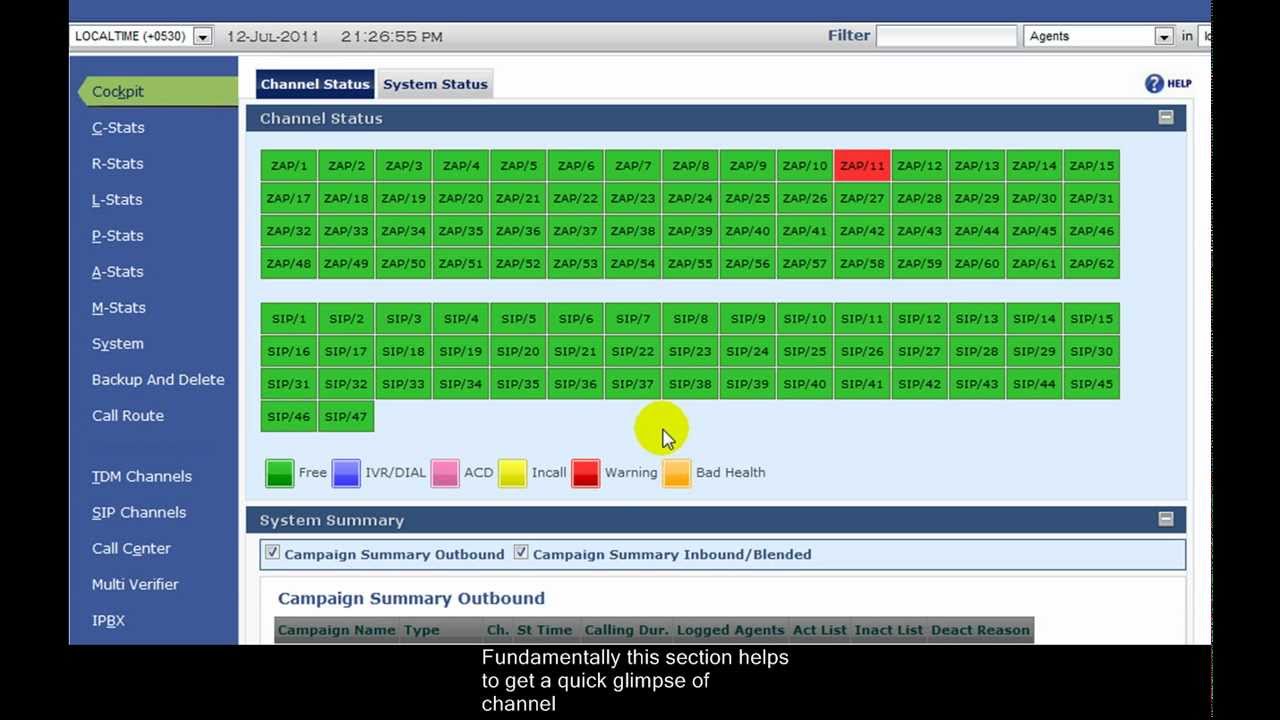Viewport: 1280px width, 720px height.
Task: Select channel ZAP/24
Action: (x=690, y=198)
